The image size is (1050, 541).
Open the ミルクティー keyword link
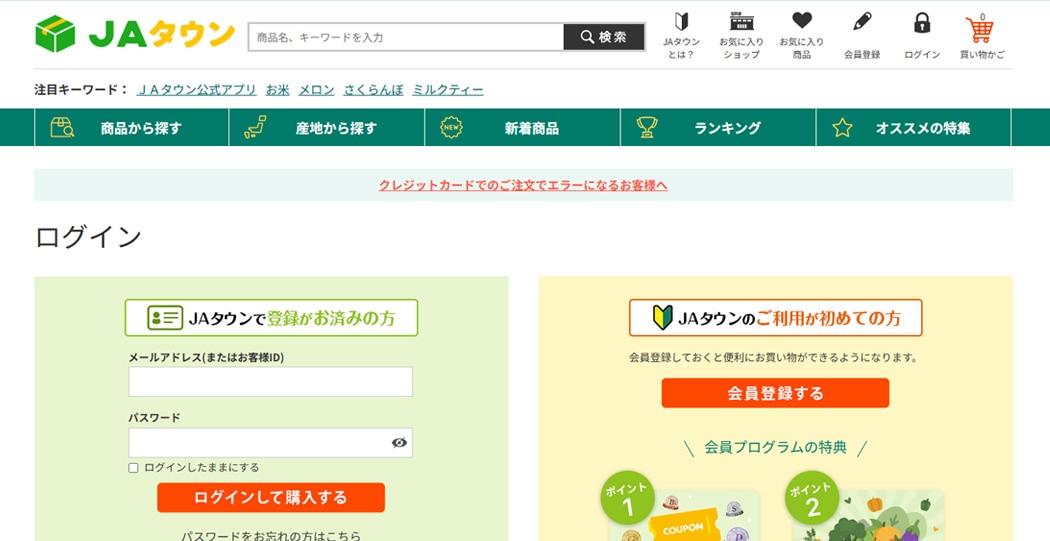click(448, 90)
